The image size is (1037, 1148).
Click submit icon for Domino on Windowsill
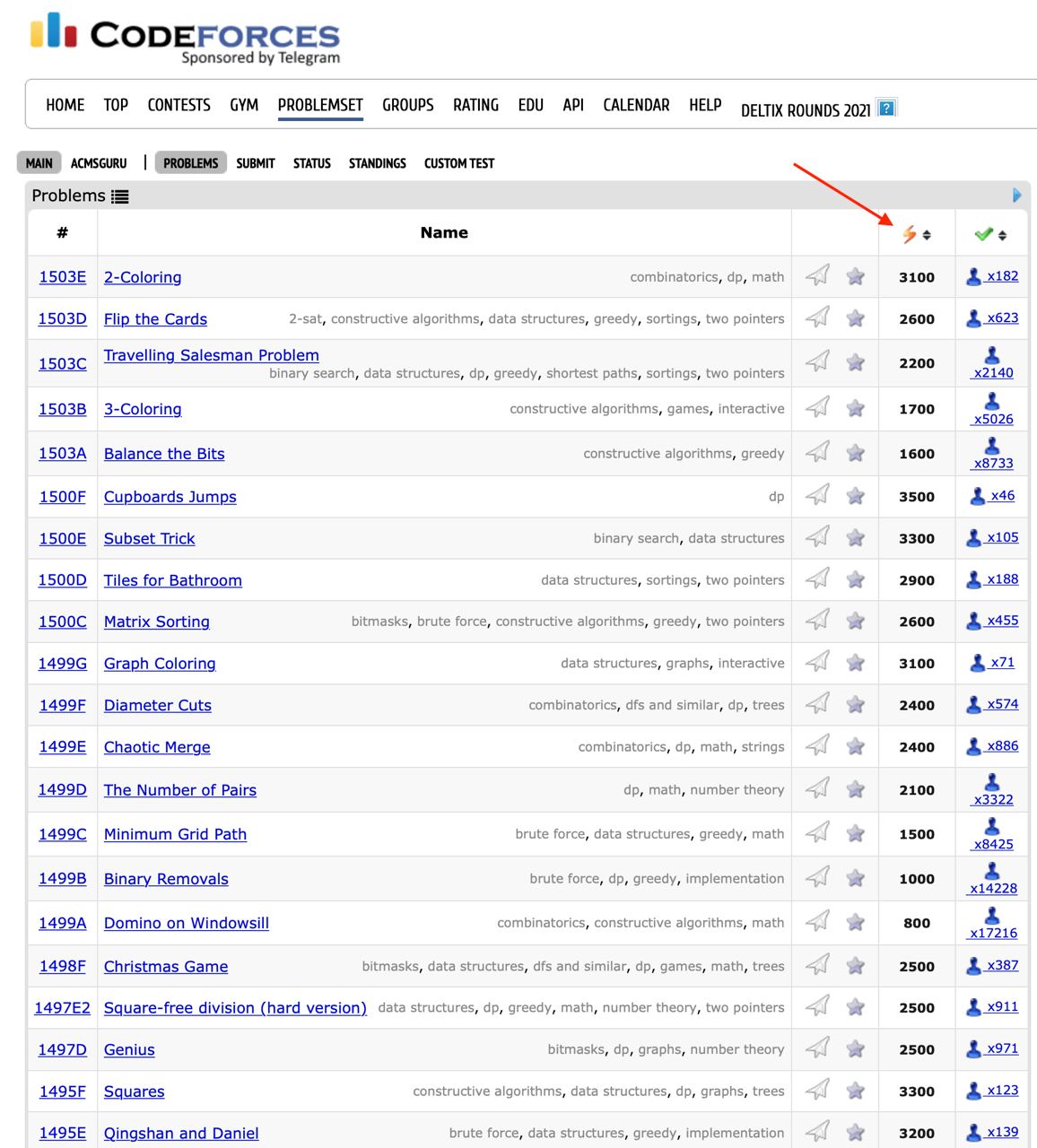(x=817, y=921)
